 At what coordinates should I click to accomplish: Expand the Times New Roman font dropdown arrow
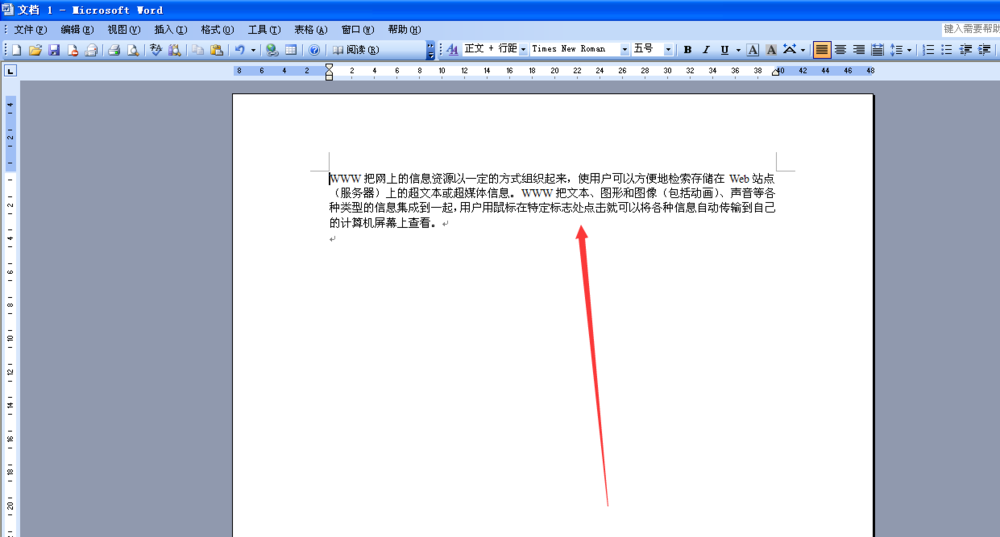(624, 50)
